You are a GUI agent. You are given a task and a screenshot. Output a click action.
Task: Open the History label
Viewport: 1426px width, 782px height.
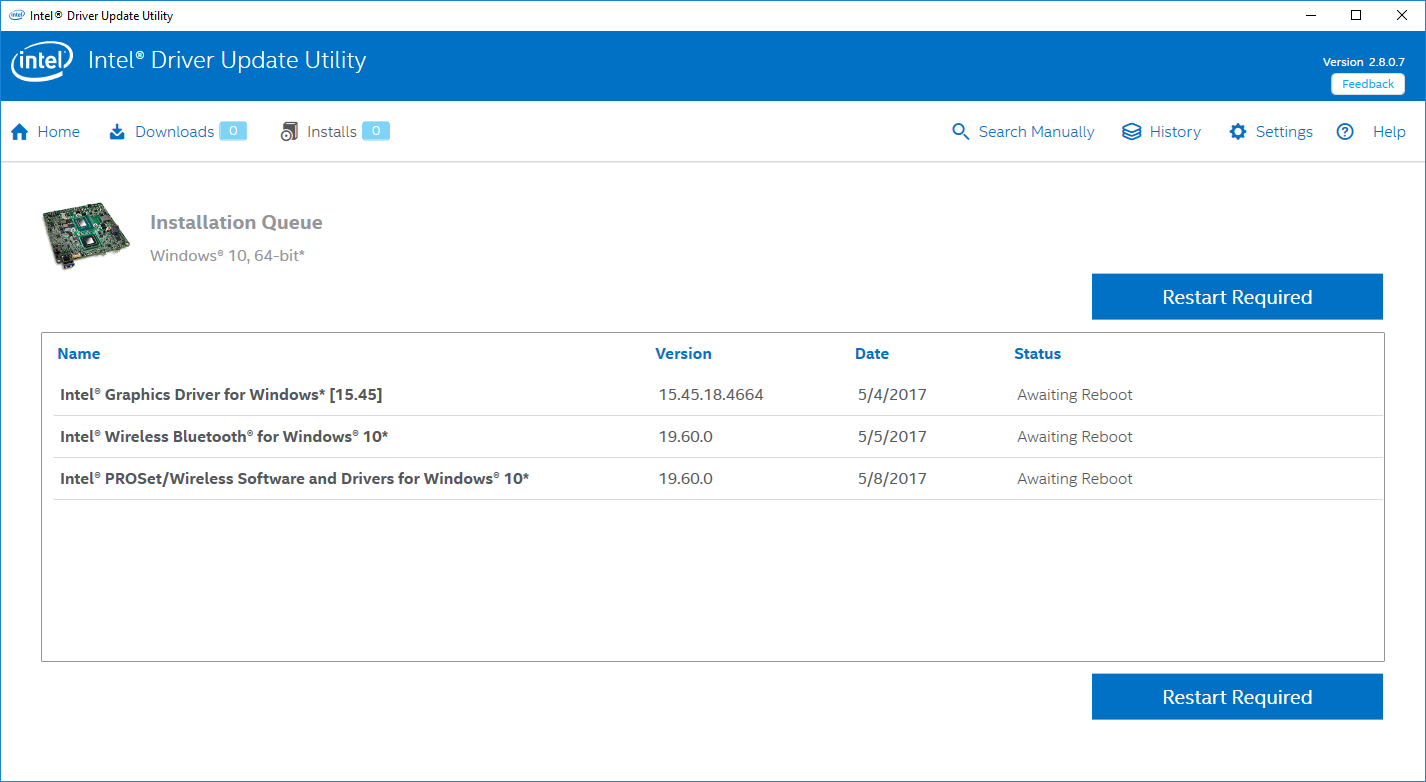[x=1175, y=132]
